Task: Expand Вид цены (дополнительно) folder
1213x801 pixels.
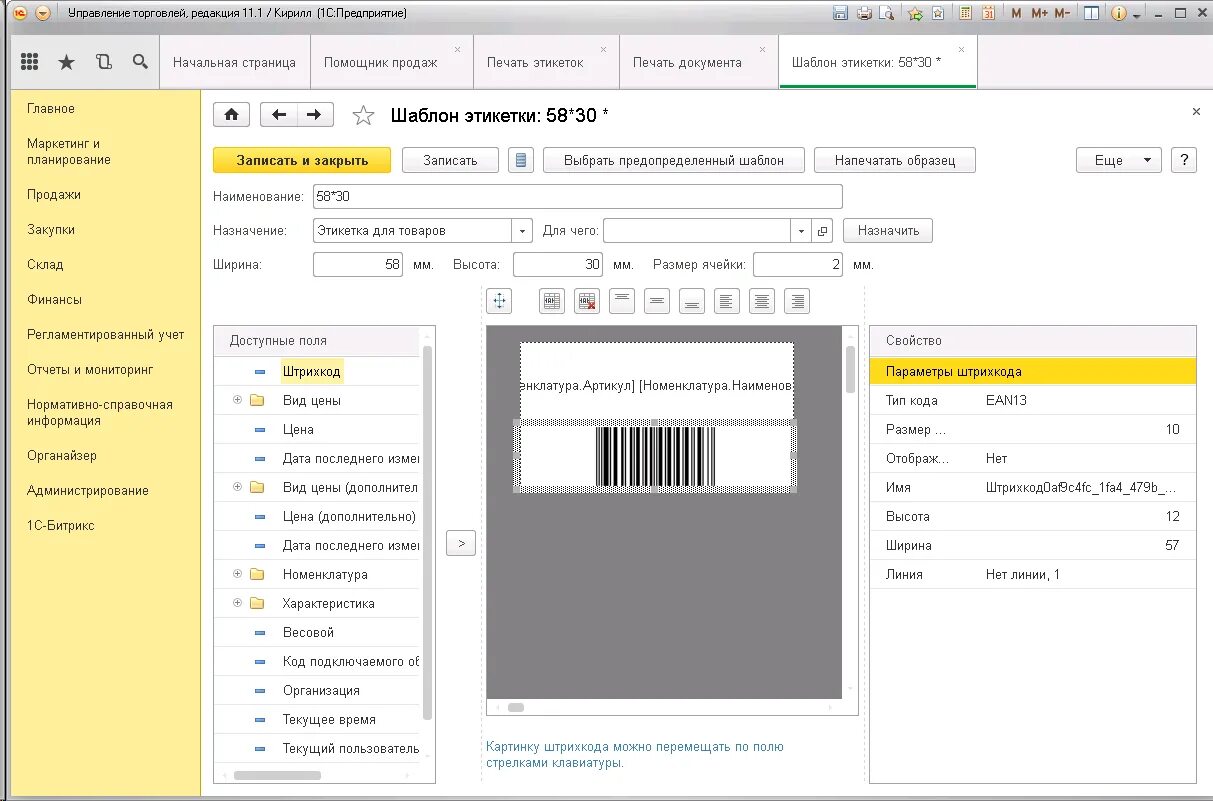Action: 238,487
